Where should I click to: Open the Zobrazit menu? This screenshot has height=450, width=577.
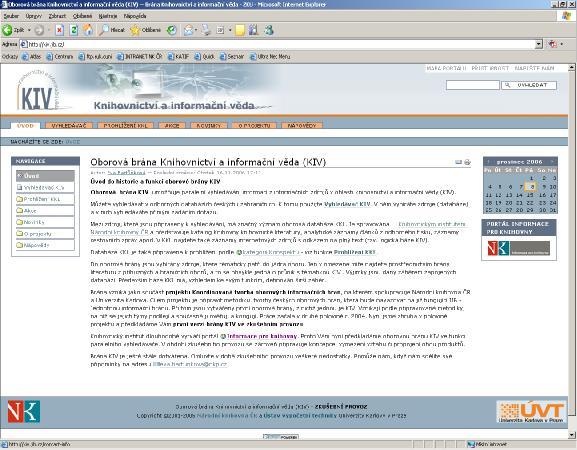57,16
